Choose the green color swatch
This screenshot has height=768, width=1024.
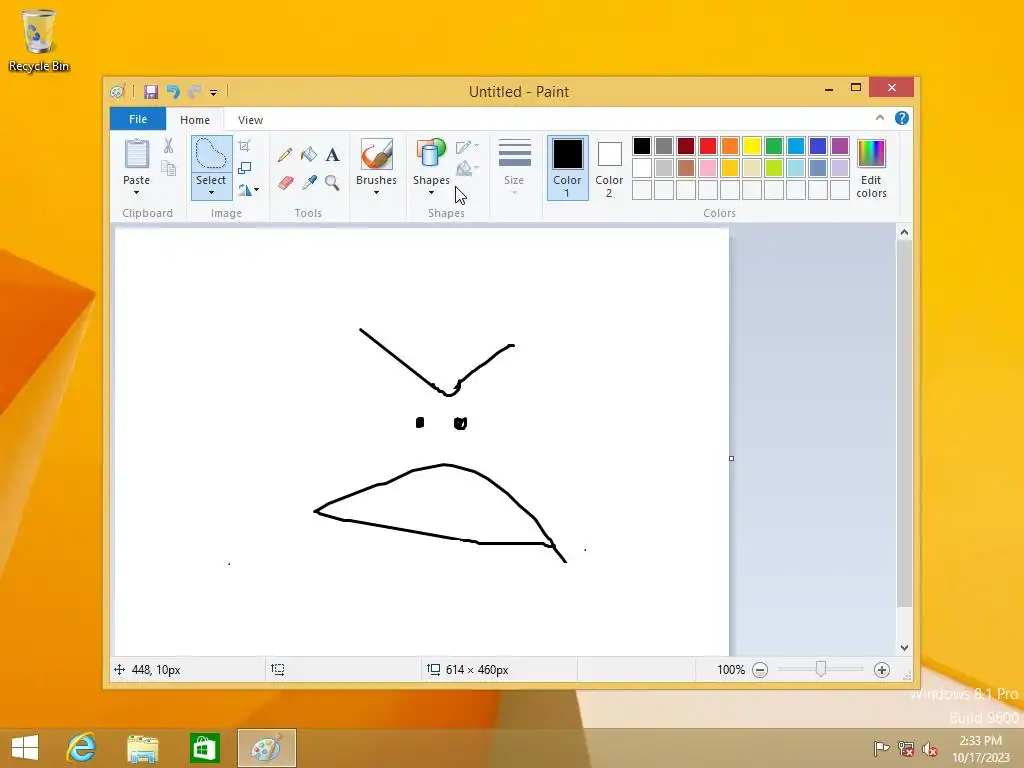tap(774, 146)
